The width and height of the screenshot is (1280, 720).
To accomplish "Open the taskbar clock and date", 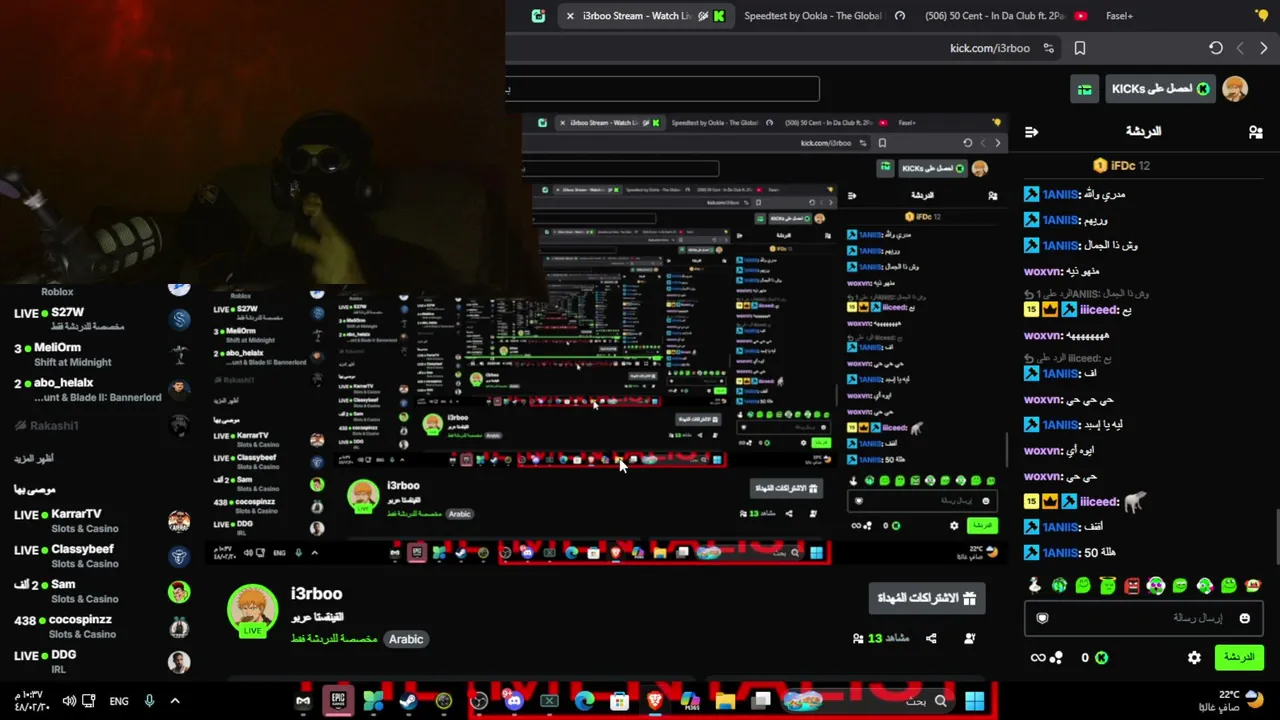I will coord(31,701).
